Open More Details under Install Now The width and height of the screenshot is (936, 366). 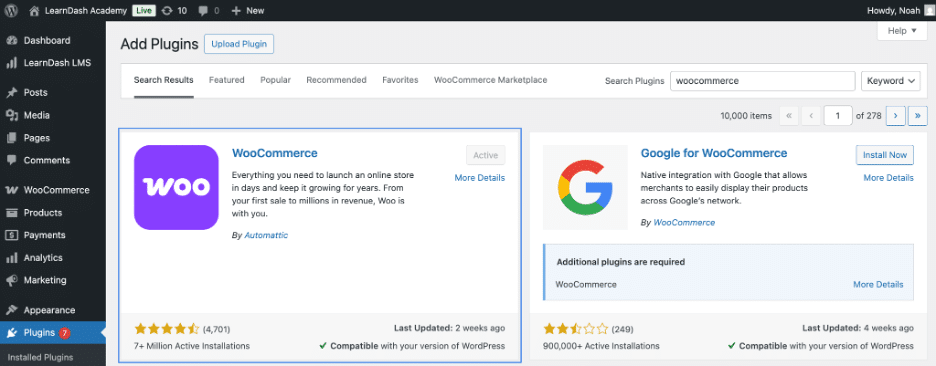tap(888, 178)
